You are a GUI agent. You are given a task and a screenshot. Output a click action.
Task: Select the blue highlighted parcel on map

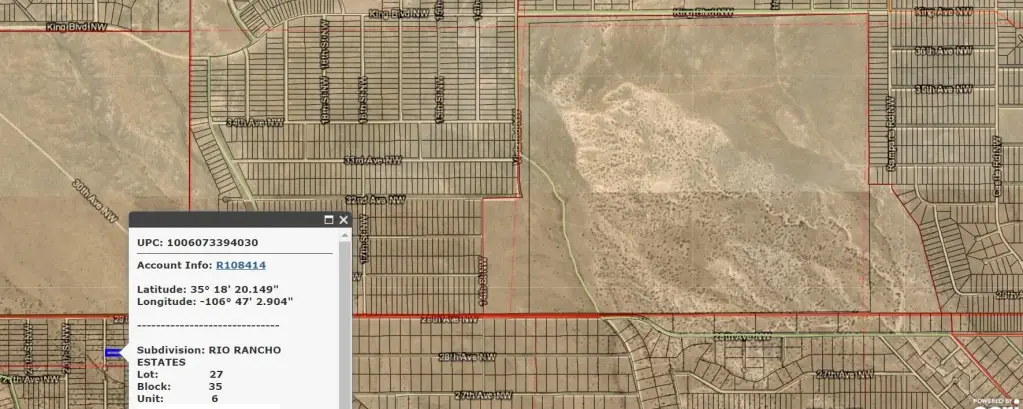click(113, 352)
